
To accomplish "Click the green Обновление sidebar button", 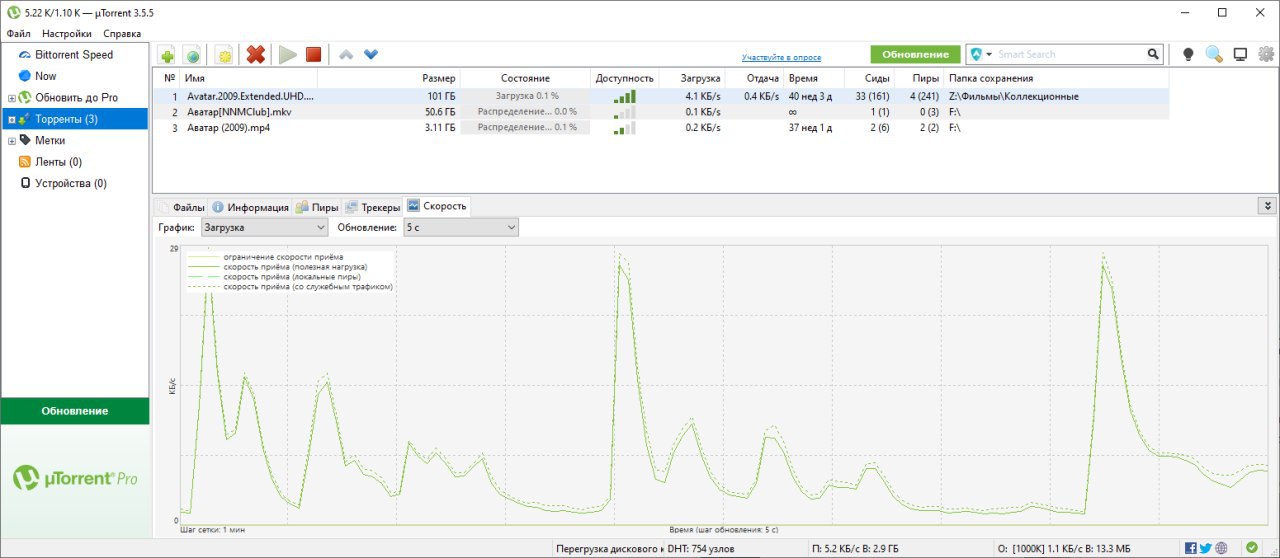I will coord(75,411).
